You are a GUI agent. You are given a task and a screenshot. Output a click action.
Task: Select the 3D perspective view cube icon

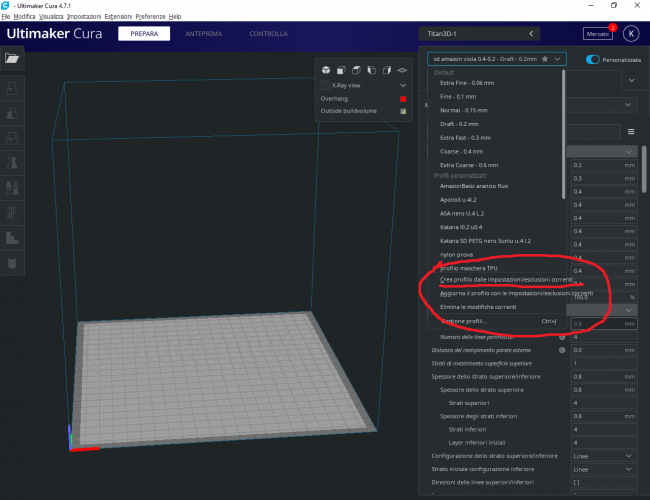pyautogui.click(x=326, y=70)
